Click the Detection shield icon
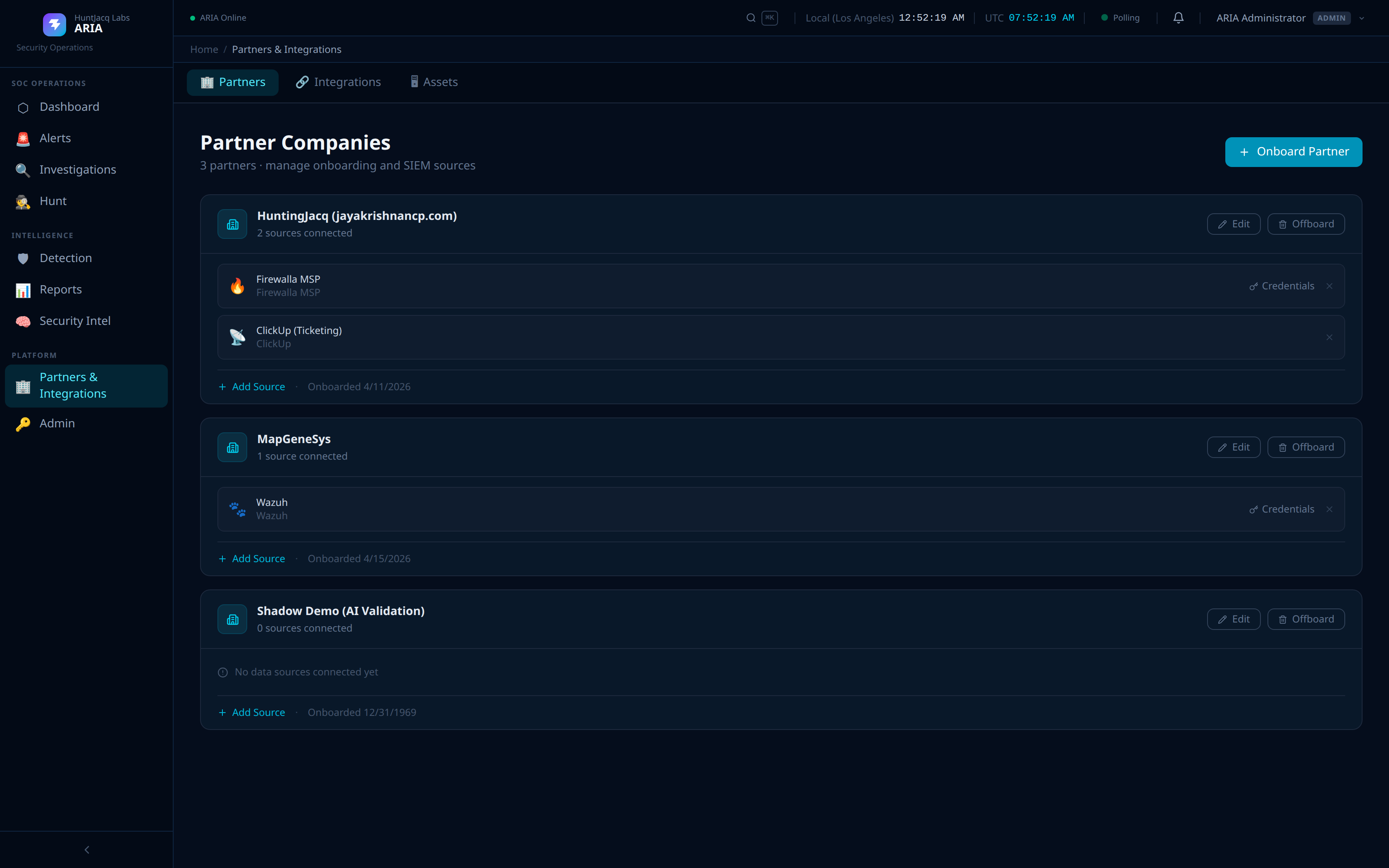Viewport: 1389px width, 868px height. 23,258
